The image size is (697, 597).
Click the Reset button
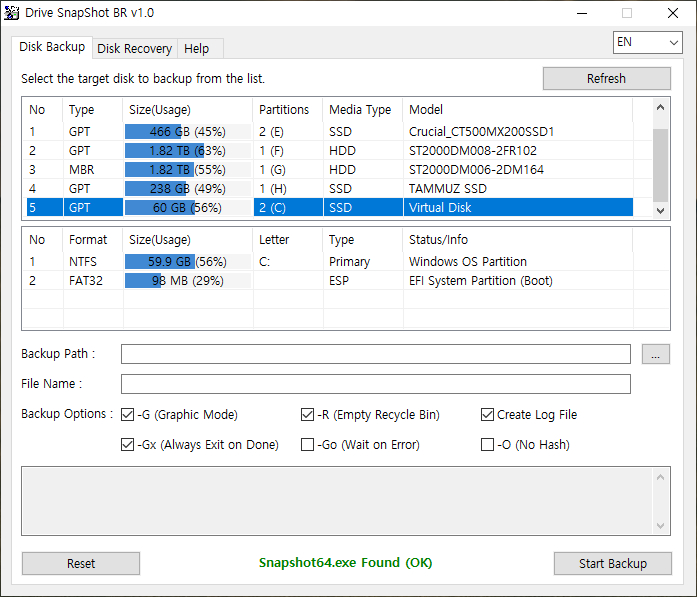(x=81, y=564)
